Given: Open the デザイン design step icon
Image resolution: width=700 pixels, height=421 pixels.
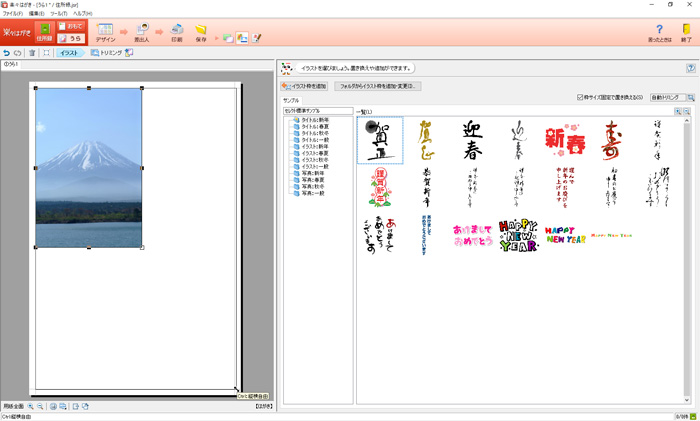Looking at the screenshot, I should point(105,32).
